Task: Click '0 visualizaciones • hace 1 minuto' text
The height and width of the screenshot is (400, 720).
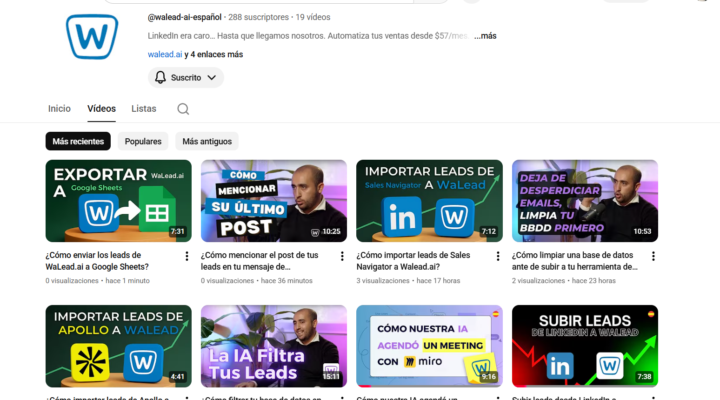Action: (97, 281)
